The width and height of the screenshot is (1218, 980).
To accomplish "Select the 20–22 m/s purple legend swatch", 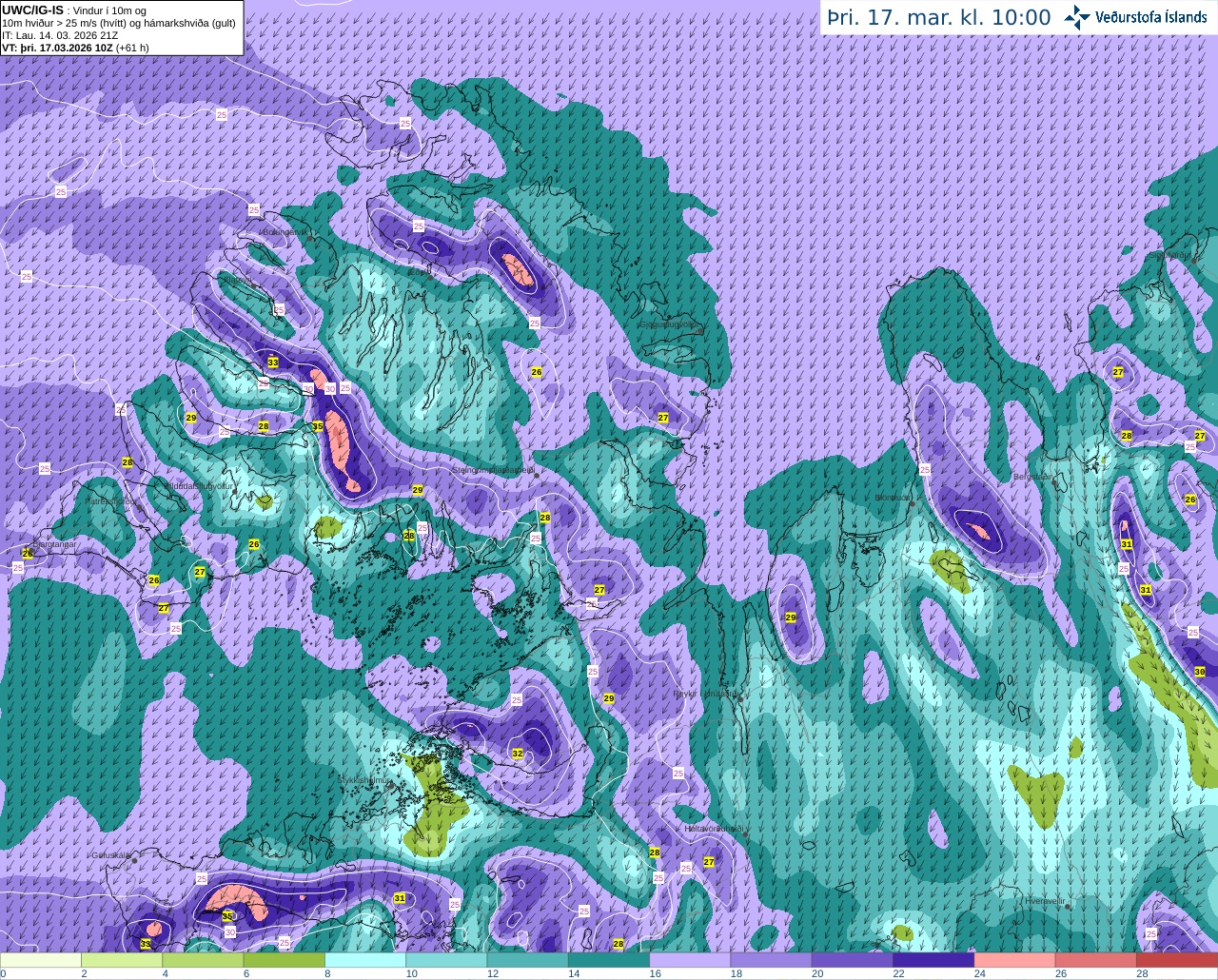I will coord(853,960).
